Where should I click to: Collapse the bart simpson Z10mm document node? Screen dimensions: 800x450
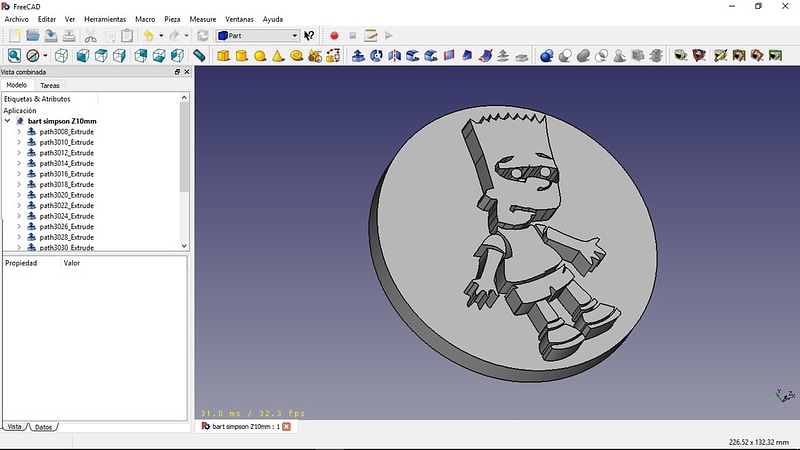8,121
